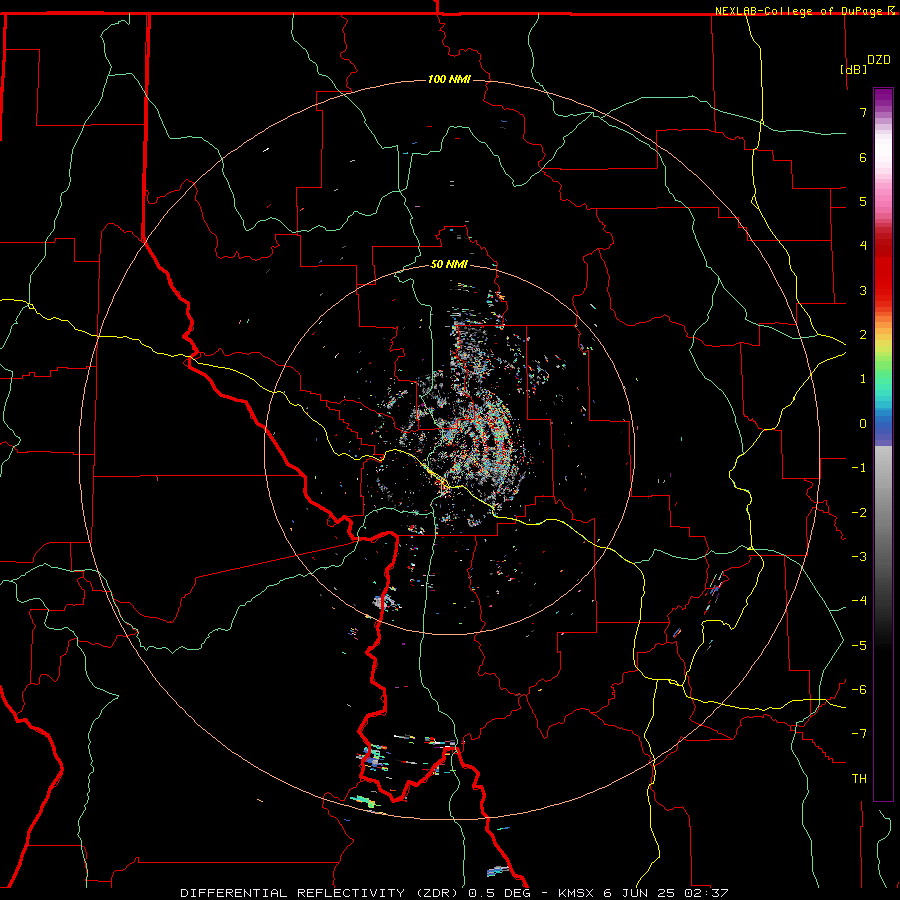Click the 5 value on the color scale
This screenshot has height=900, width=900.
(x=863, y=201)
